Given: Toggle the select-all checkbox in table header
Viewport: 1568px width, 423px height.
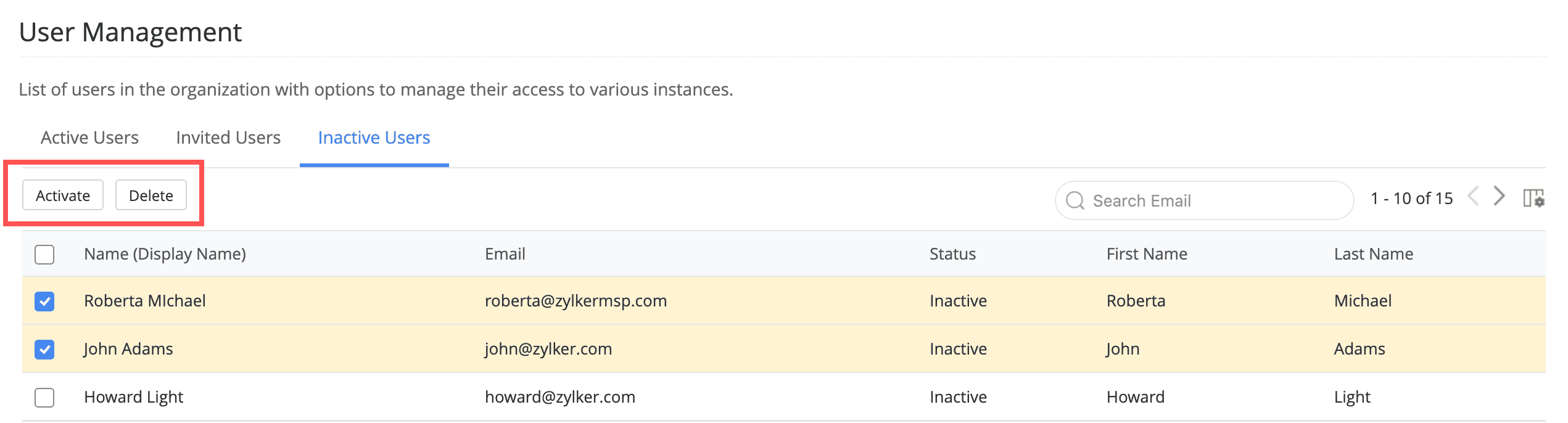Looking at the screenshot, I should pos(44,254).
